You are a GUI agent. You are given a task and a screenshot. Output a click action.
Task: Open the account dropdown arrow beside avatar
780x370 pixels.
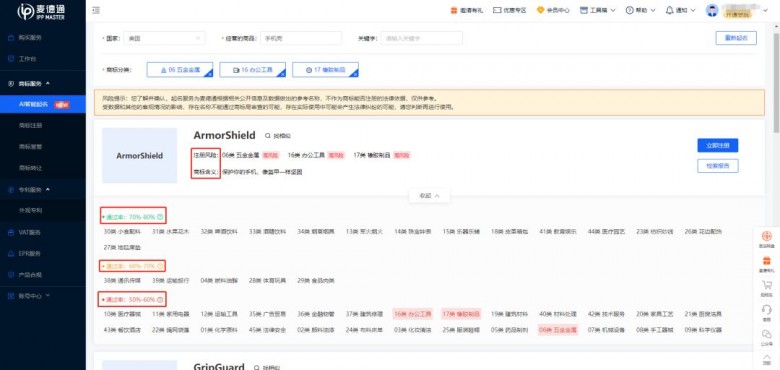coord(766,9)
